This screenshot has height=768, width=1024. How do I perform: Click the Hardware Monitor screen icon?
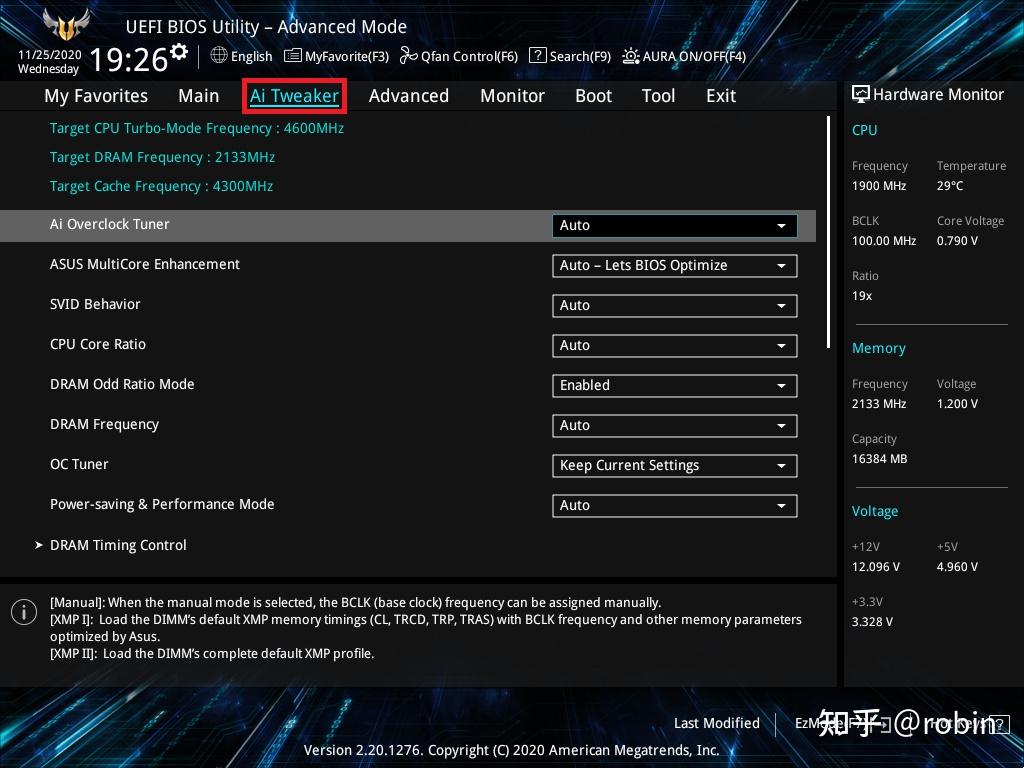(861, 94)
